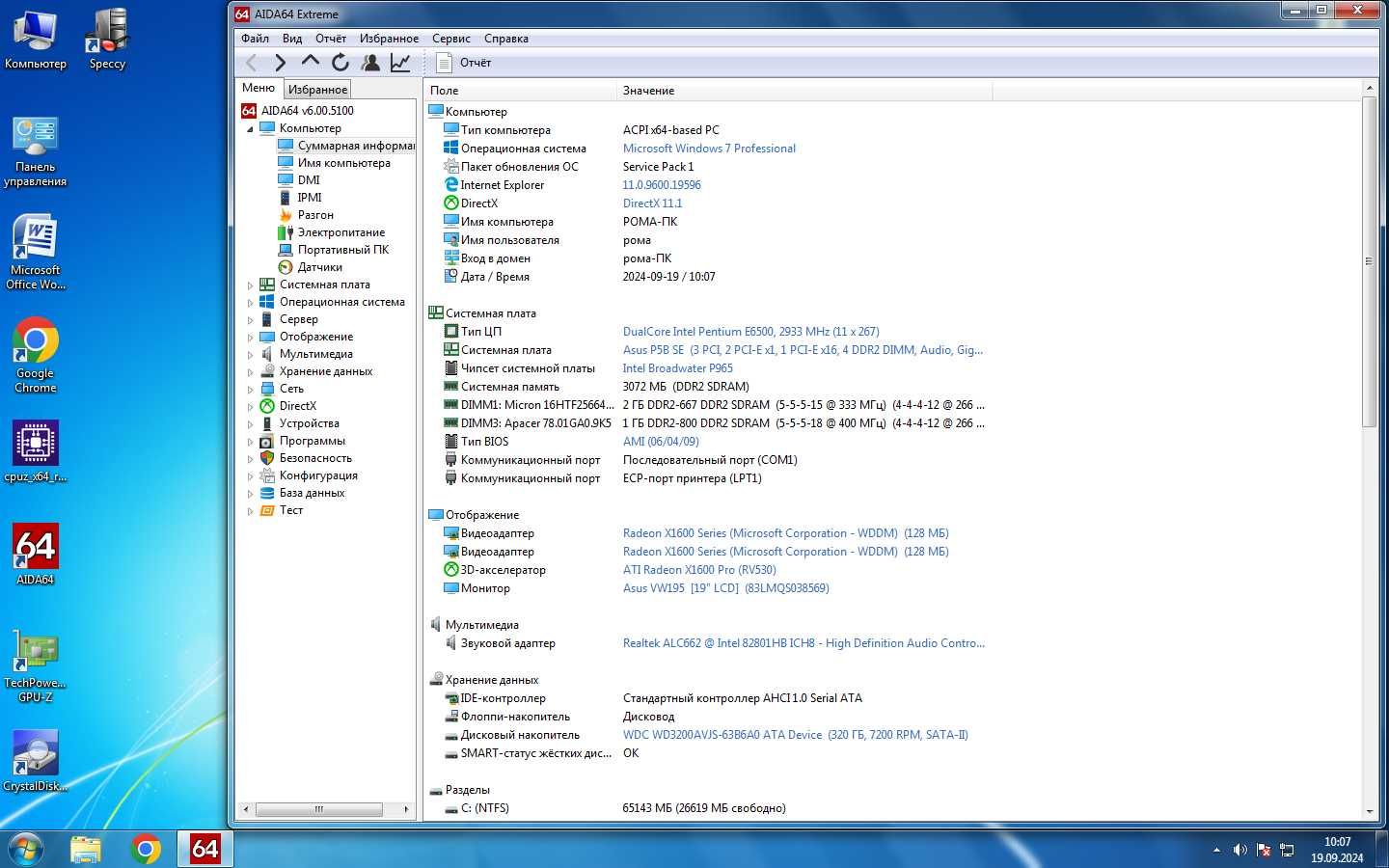
Task: Open the Windows Start button
Action: (25, 849)
